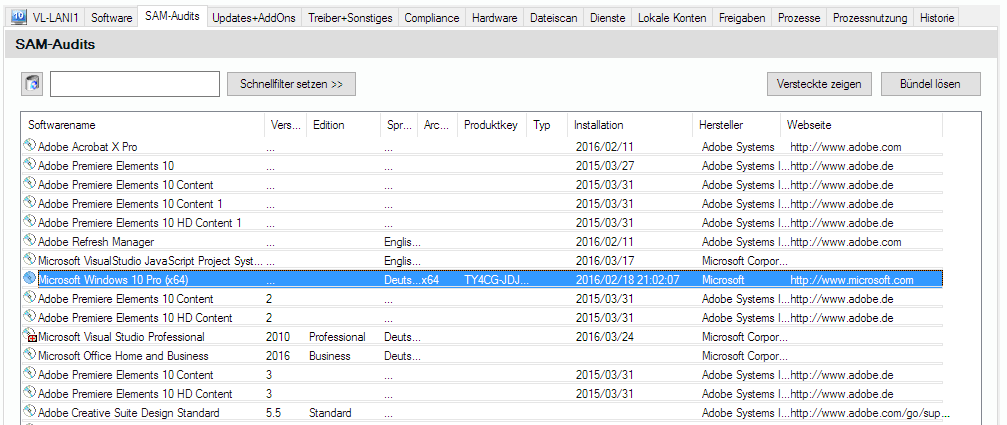Click version 2016 of Microsoft Office
The image size is (1007, 425).
click(x=277, y=356)
